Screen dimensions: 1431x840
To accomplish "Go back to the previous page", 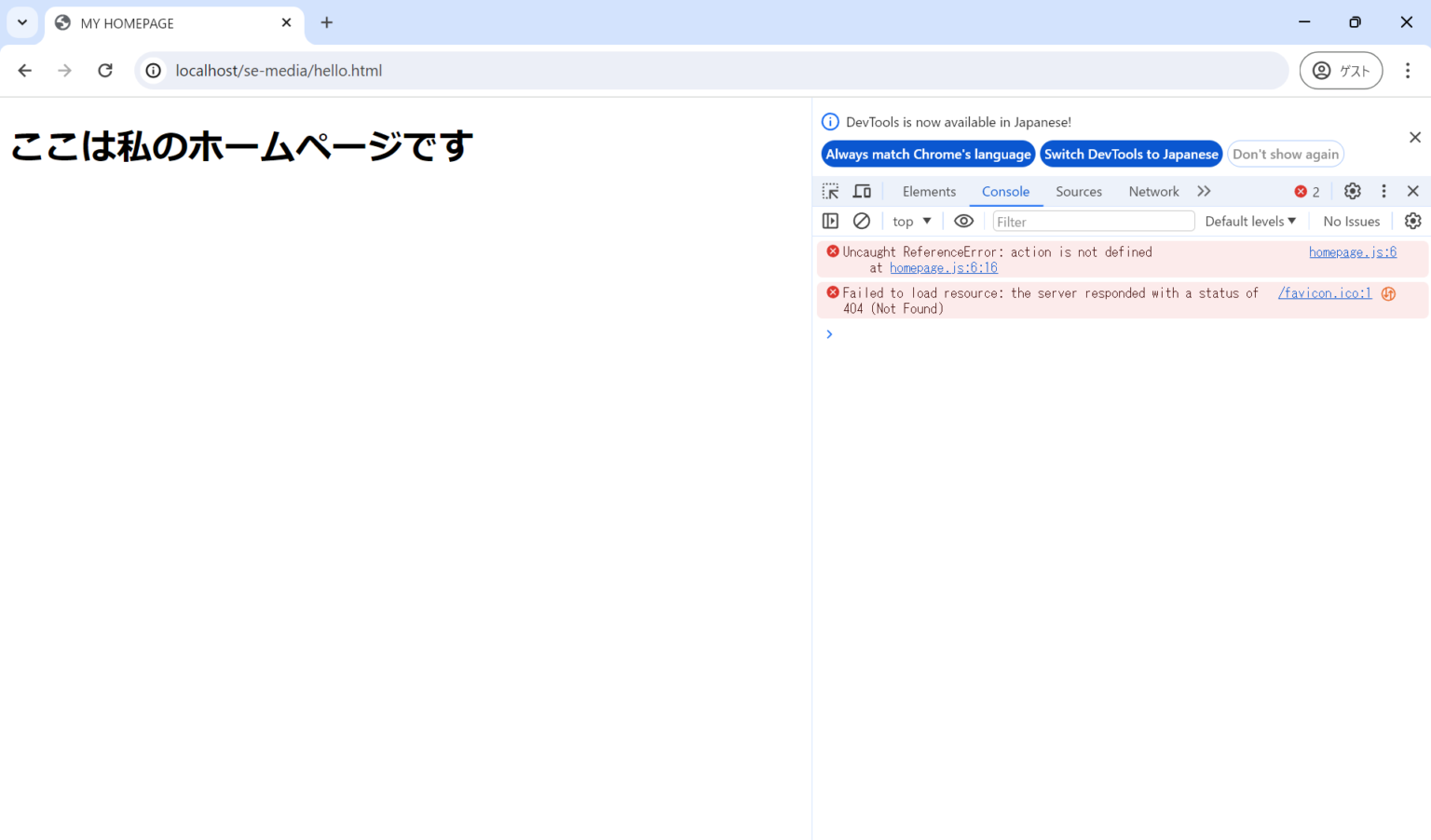I will 25,71.
